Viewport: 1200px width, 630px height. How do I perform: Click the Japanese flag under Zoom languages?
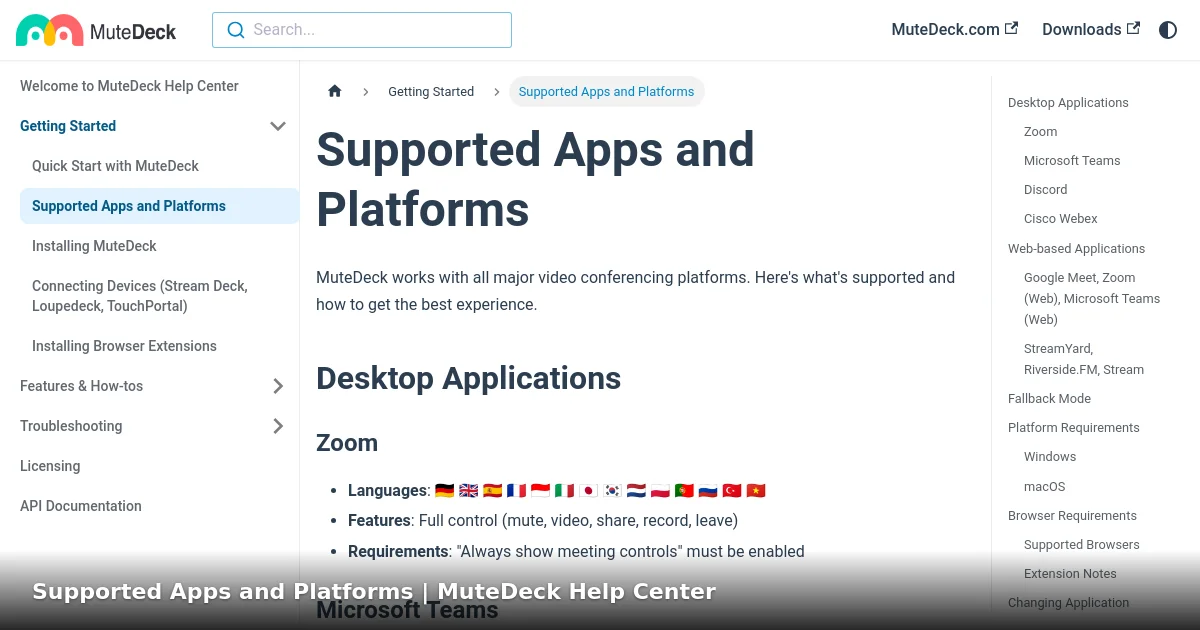(588, 491)
